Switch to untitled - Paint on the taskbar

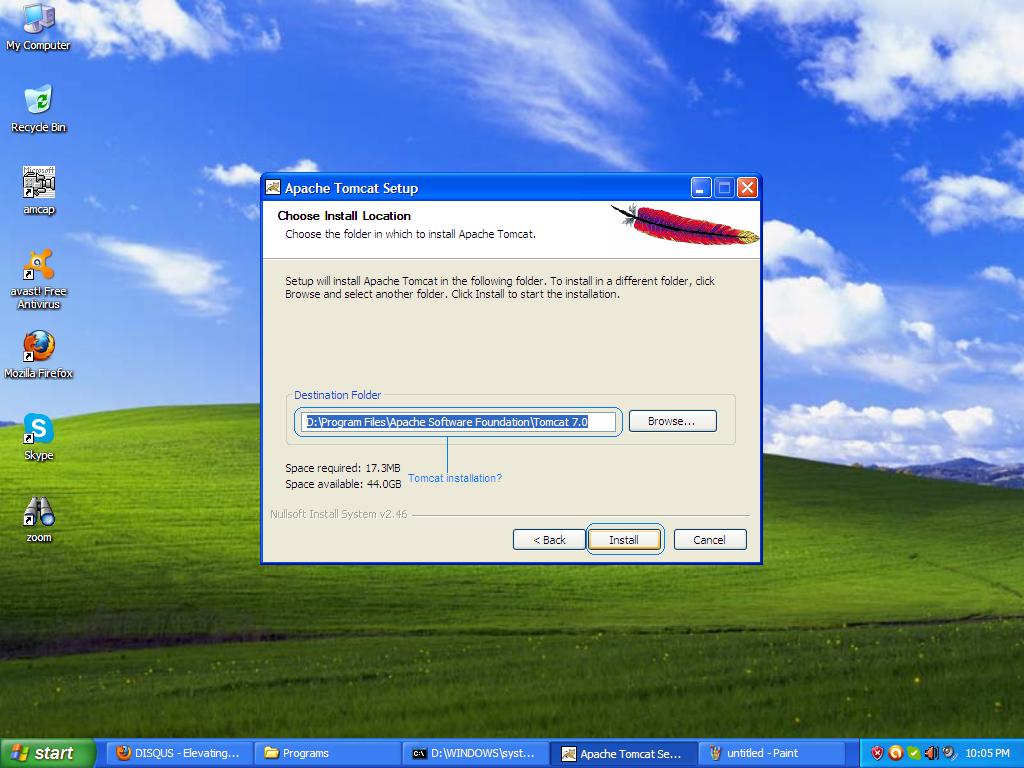pos(773,753)
